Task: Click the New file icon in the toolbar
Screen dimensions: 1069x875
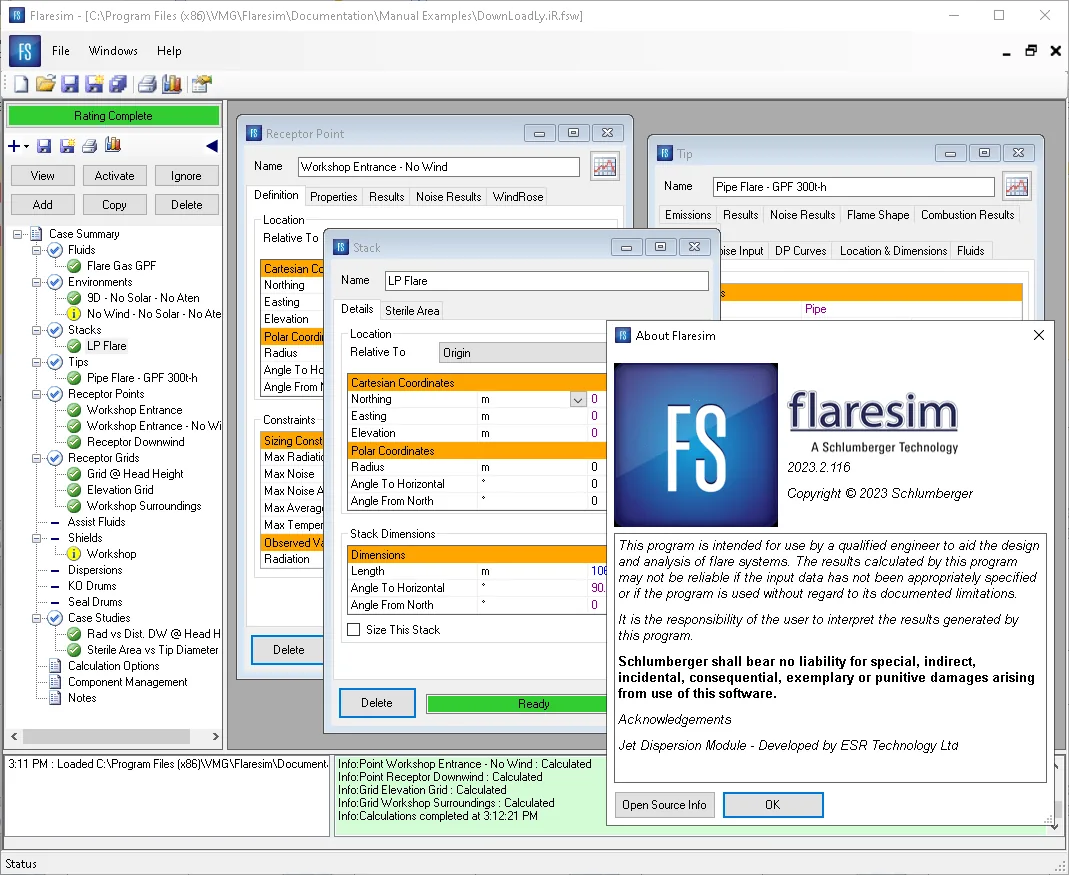Action: click(x=21, y=84)
